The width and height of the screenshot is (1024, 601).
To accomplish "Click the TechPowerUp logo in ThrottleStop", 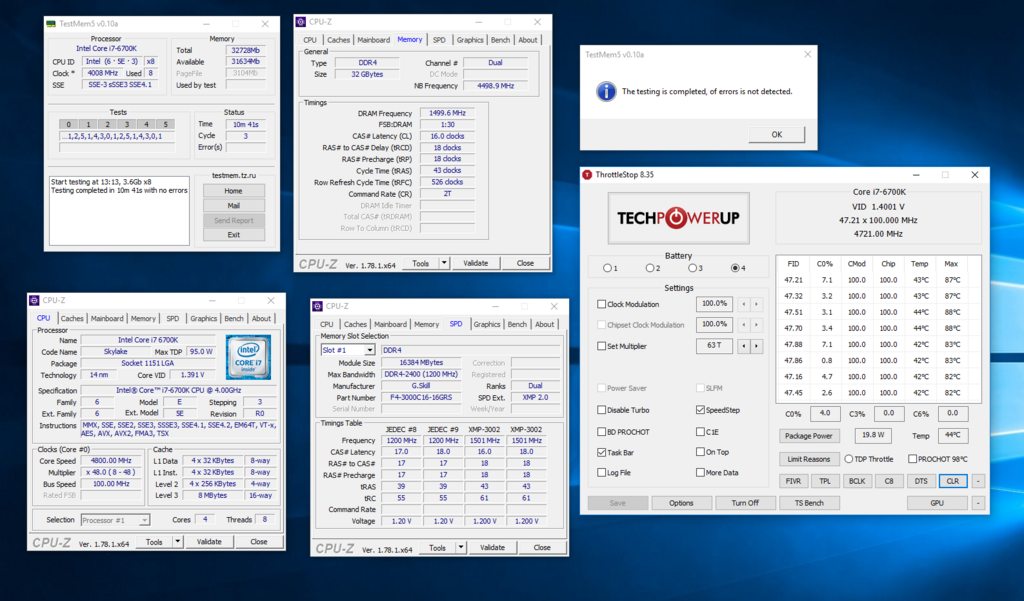I will [679, 218].
